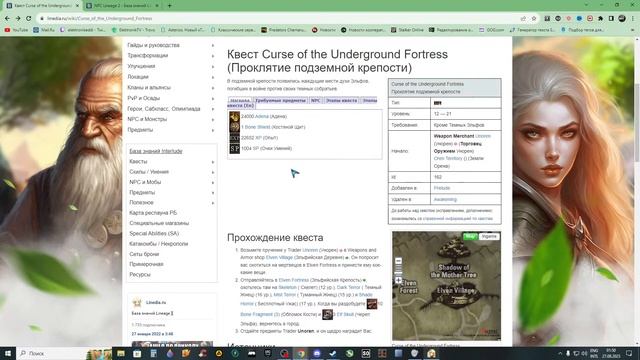Close the Curse of the Underground Fortress tab
This screenshot has width=640, height=360.
(x=77, y=6)
